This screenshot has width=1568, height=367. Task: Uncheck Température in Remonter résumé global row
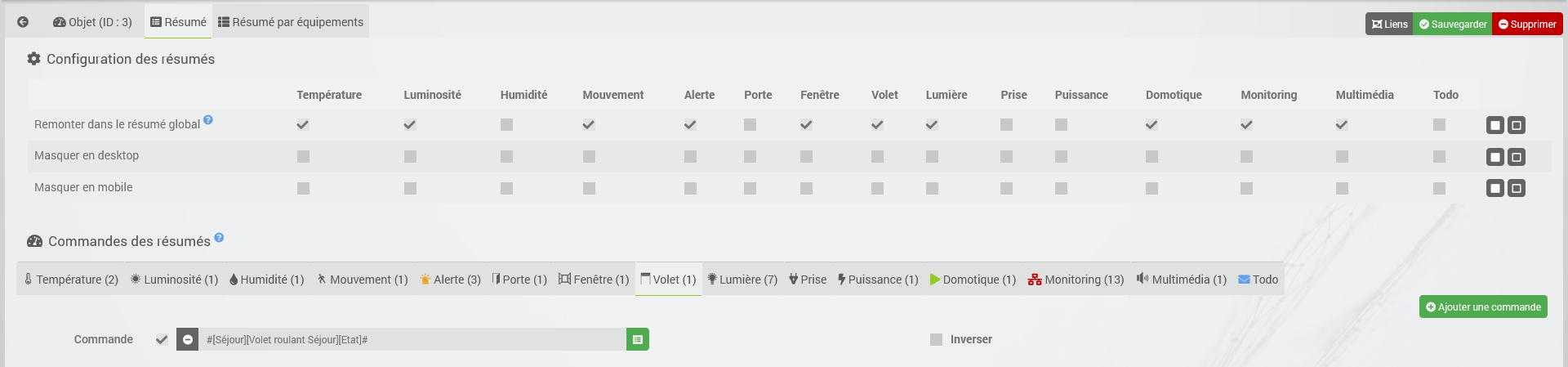(303, 124)
